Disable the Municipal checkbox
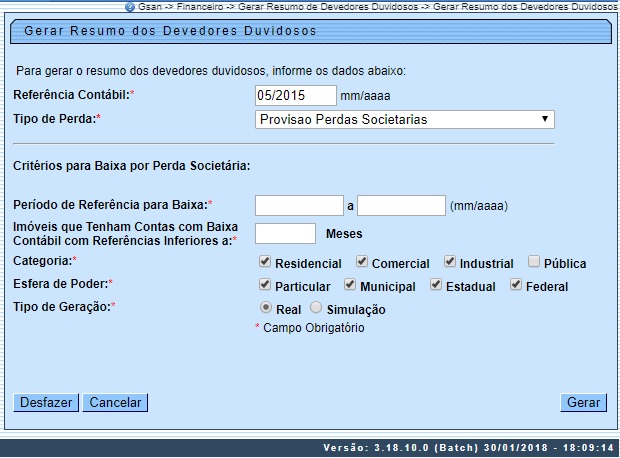This screenshot has width=620, height=458. pos(350,285)
